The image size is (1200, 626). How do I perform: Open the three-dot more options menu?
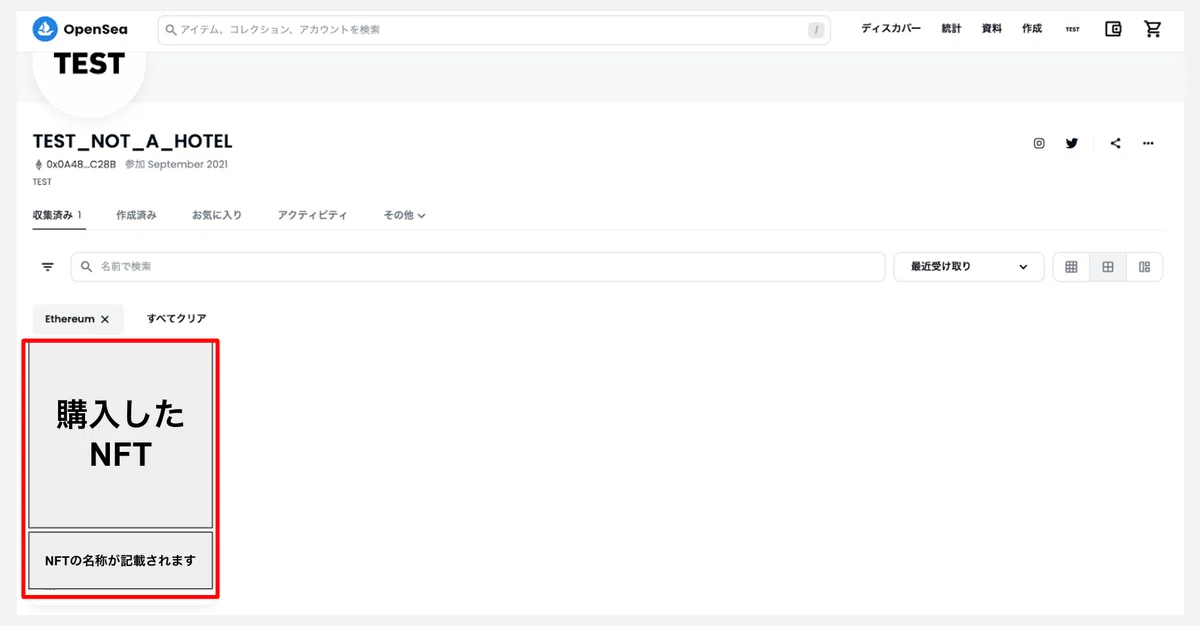coord(1148,143)
